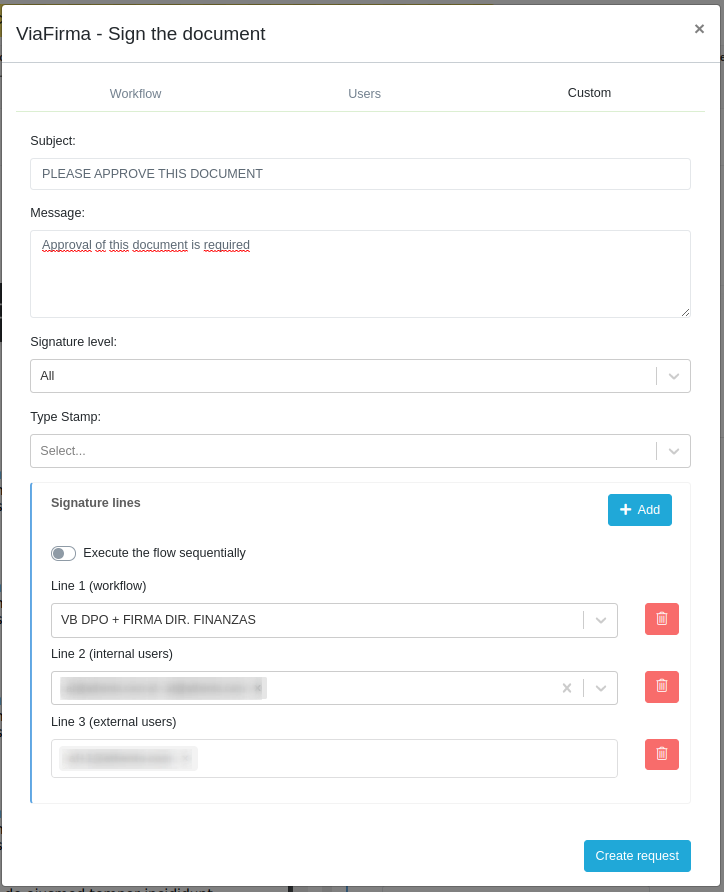Add a new signature line
This screenshot has width=724, height=892.
click(639, 510)
